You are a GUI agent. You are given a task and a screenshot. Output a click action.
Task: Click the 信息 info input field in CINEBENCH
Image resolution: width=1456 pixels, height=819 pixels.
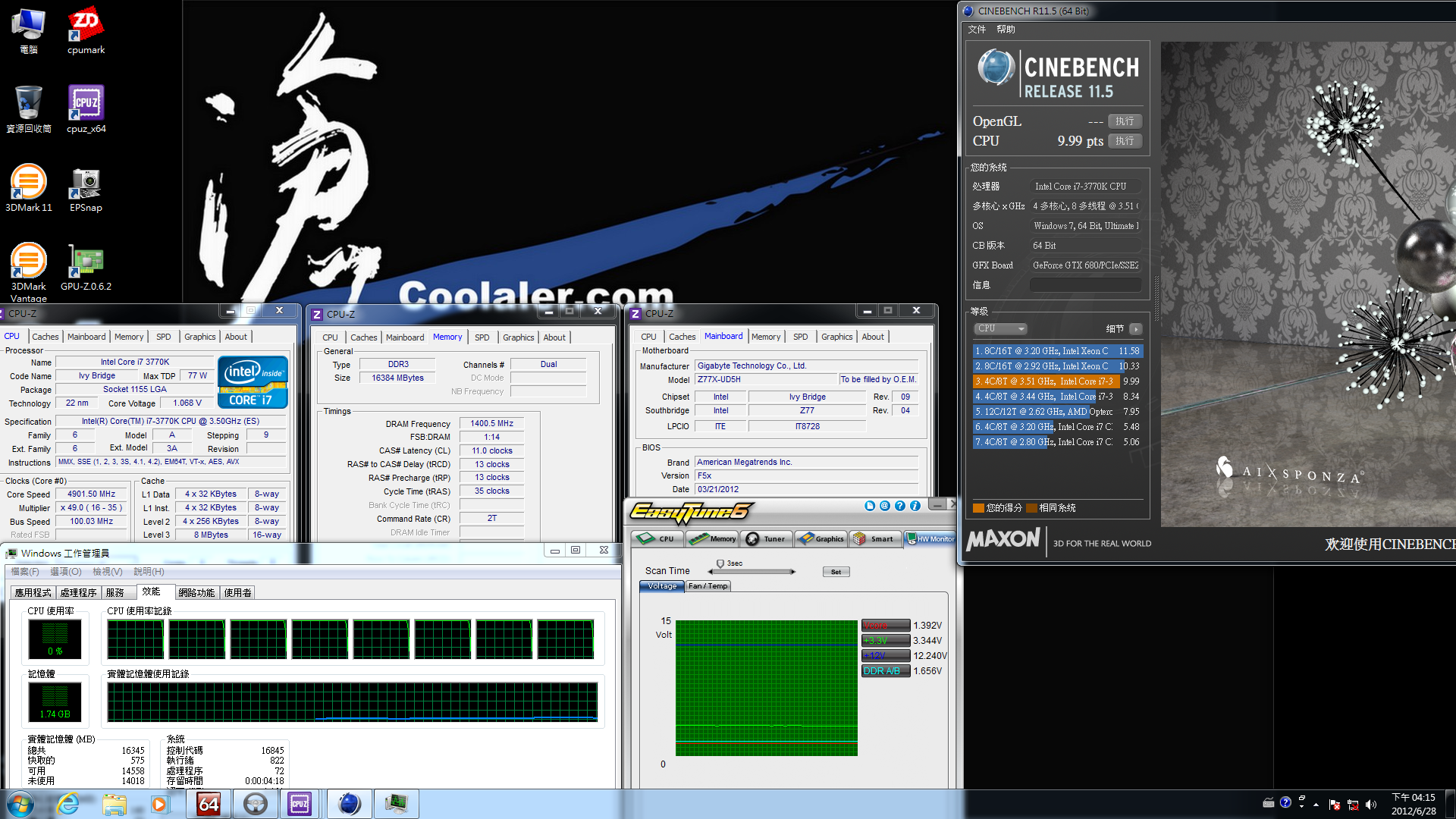[x=1085, y=285]
